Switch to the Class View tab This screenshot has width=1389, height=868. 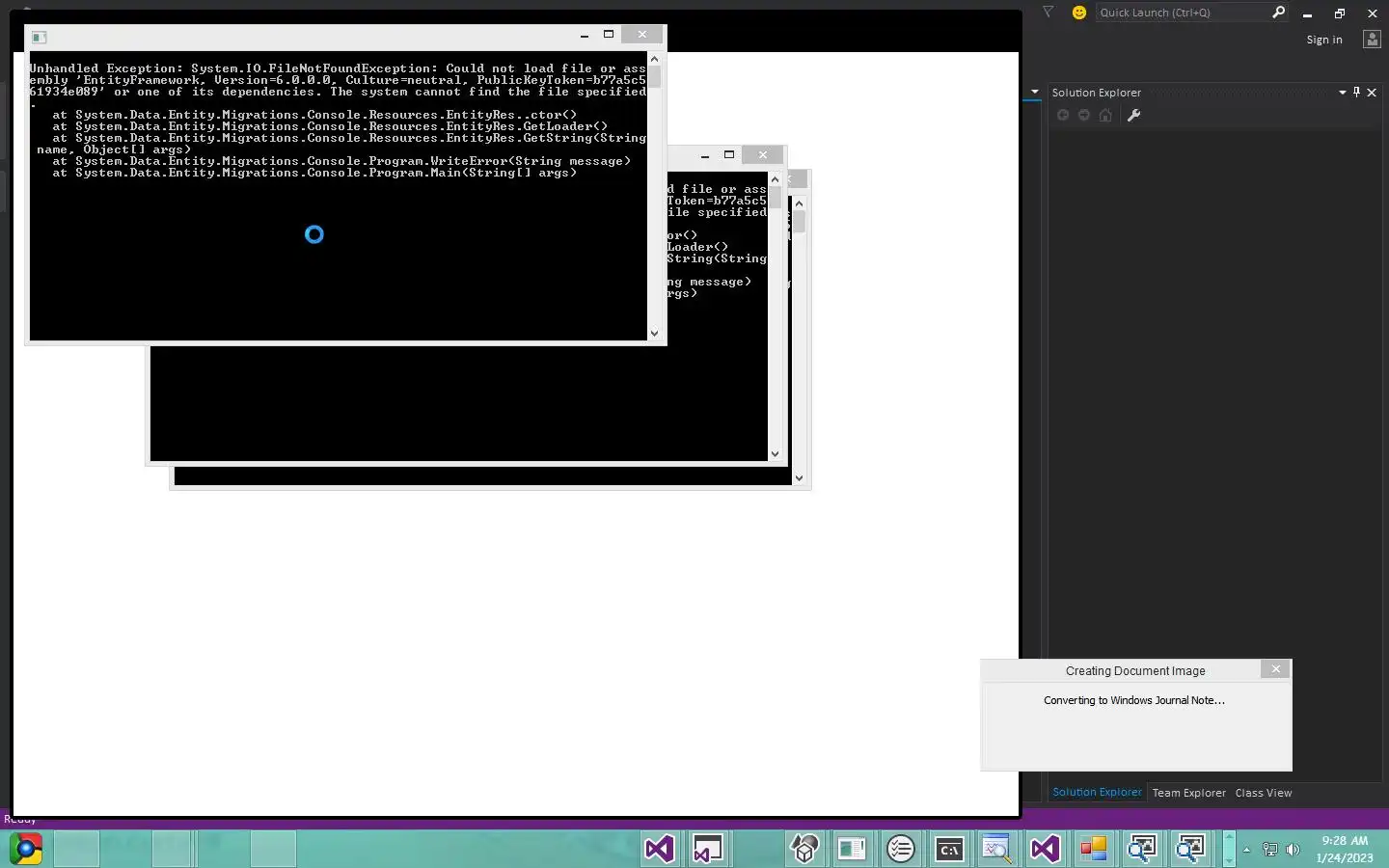pyautogui.click(x=1264, y=793)
